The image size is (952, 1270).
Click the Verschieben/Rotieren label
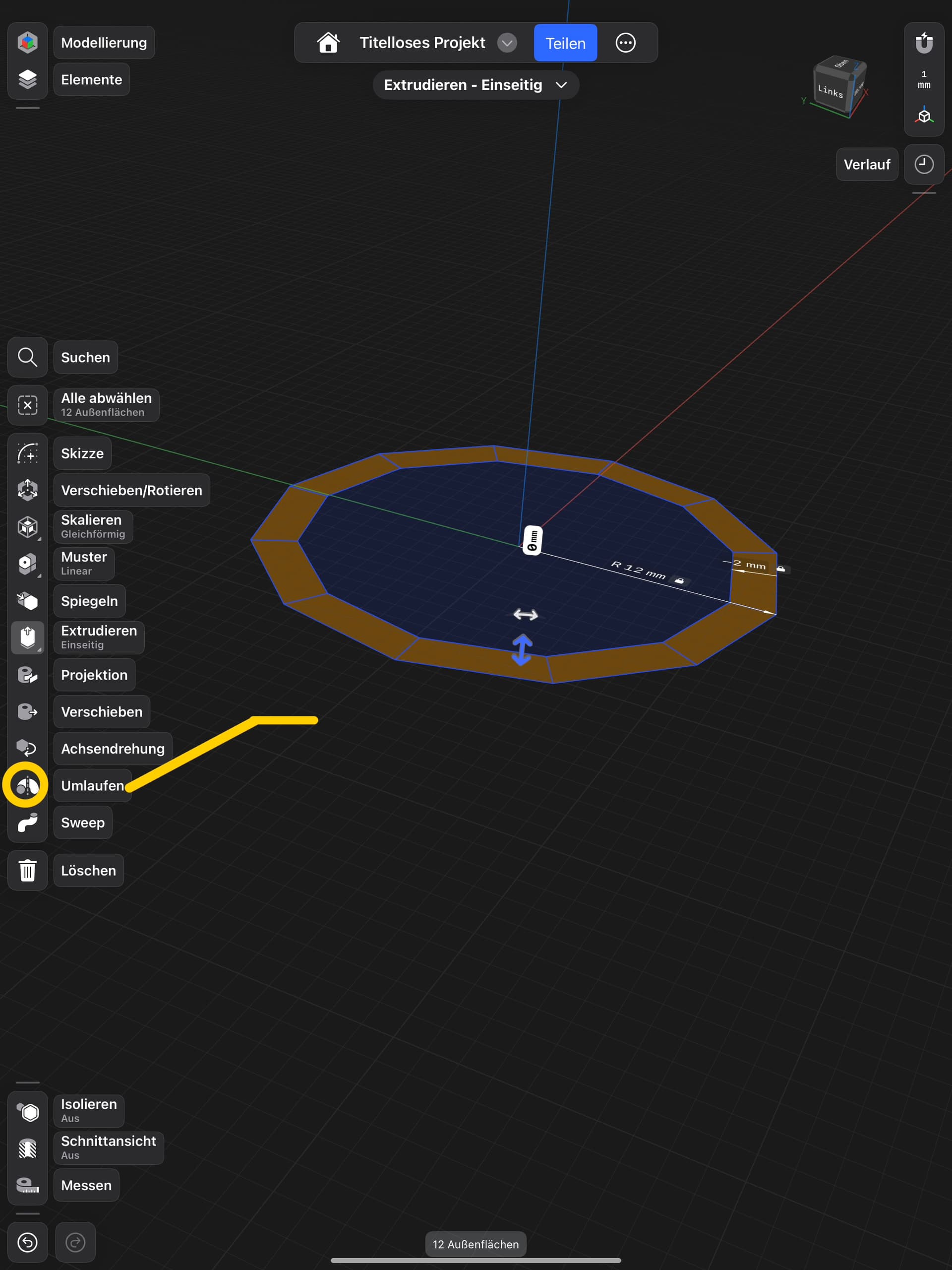point(131,490)
